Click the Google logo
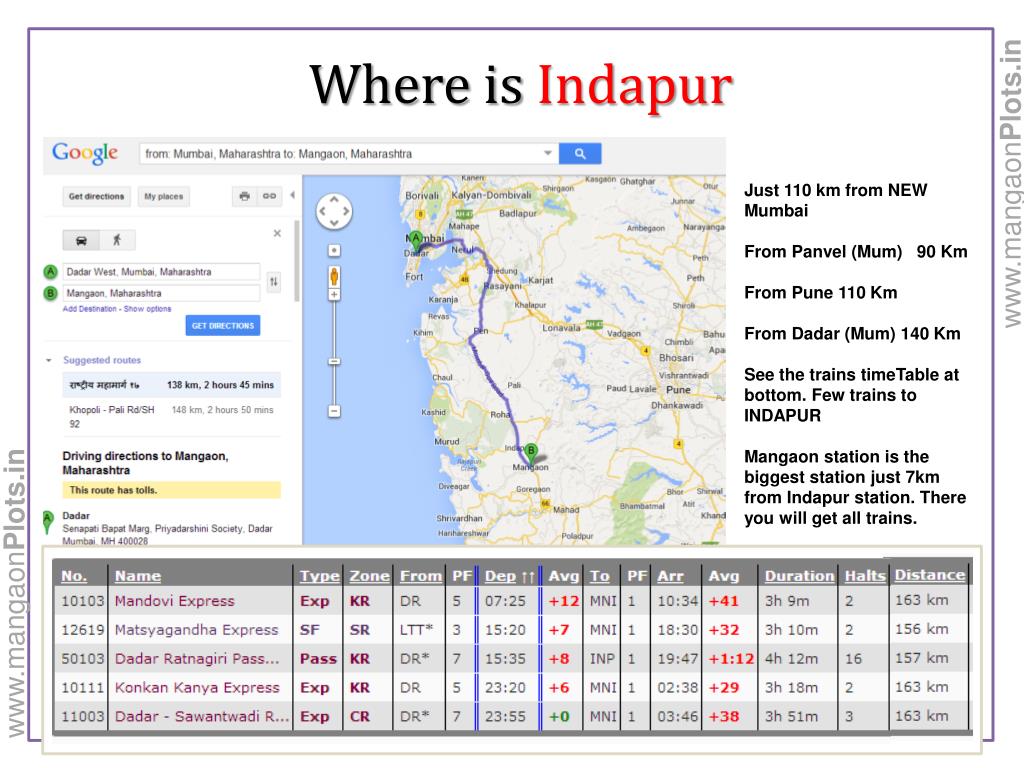The width and height of the screenshot is (1024, 768). point(85,153)
